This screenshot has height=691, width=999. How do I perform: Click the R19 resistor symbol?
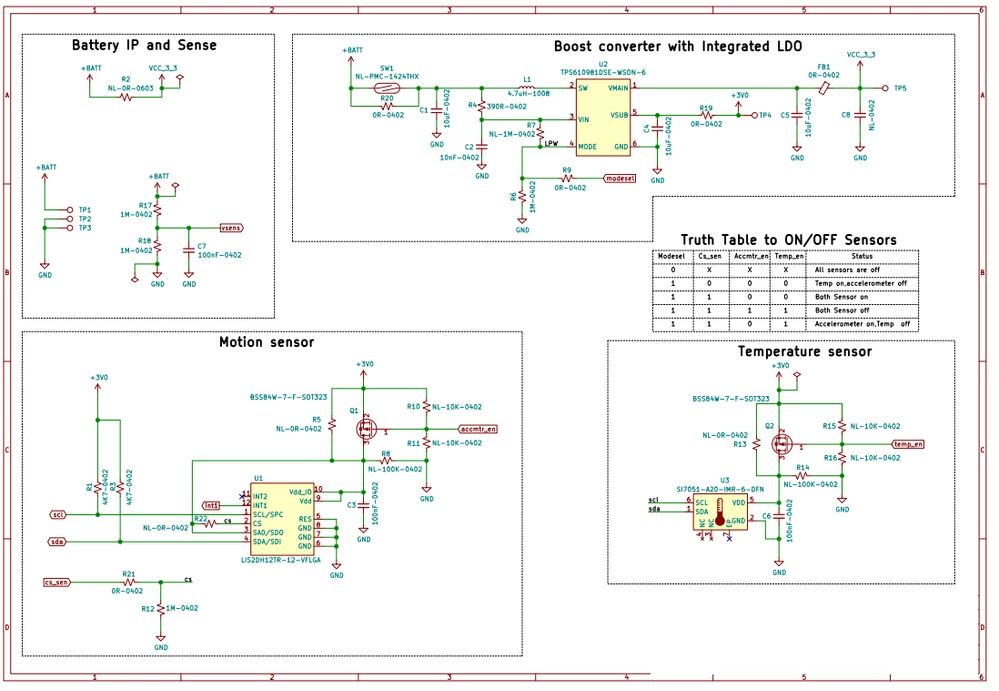[x=706, y=115]
